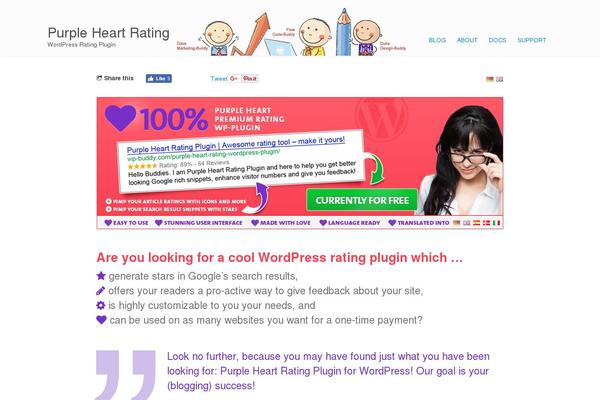Click the Dave Marketing-Buddy cartoon character
600x400 pixels.
tap(218, 38)
